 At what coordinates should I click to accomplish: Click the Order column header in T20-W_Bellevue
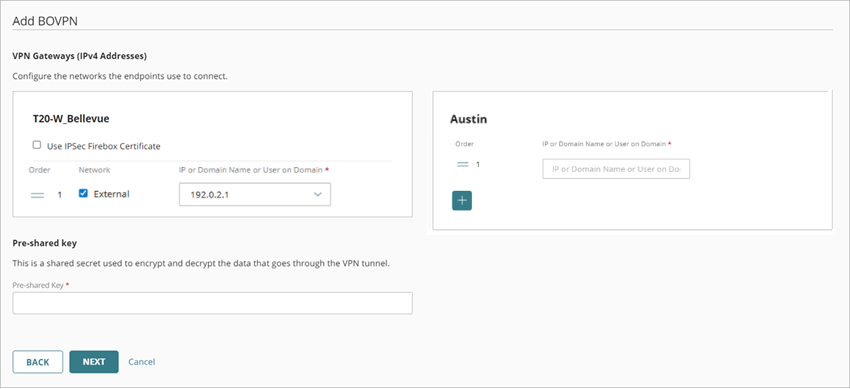[40, 170]
